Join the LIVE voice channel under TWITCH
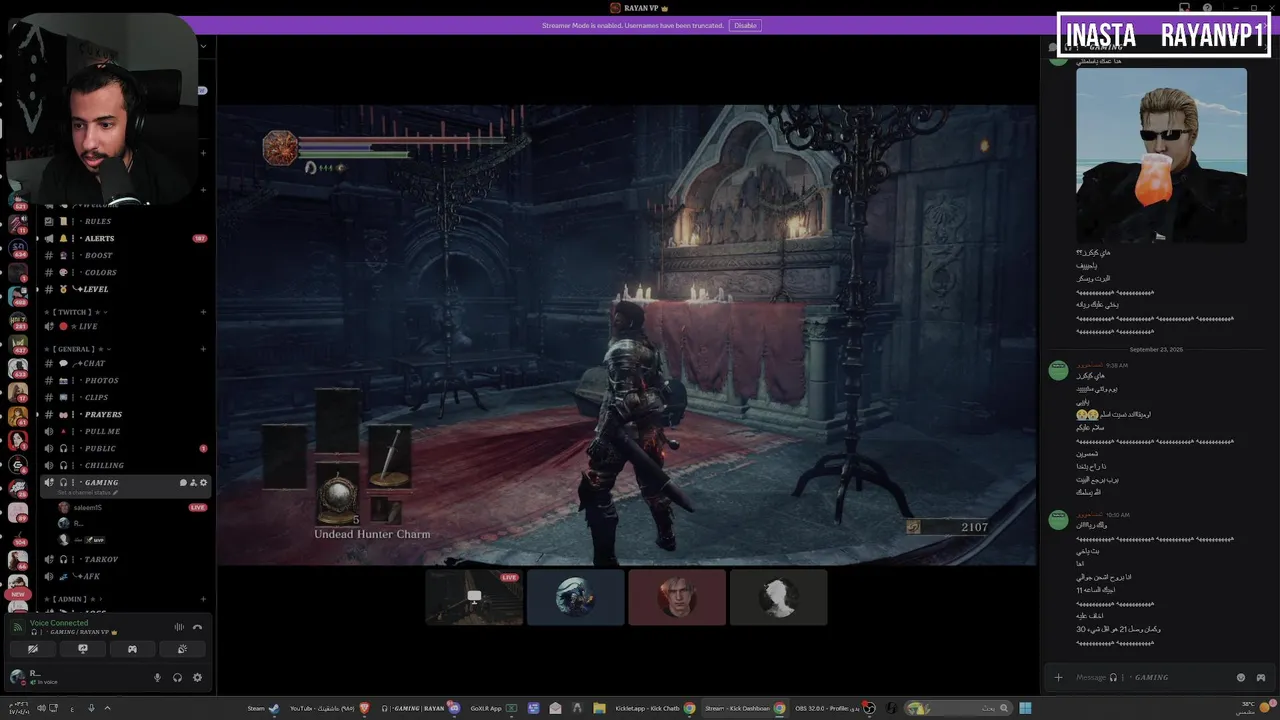Image resolution: width=1280 pixels, height=720 pixels. 125,326
